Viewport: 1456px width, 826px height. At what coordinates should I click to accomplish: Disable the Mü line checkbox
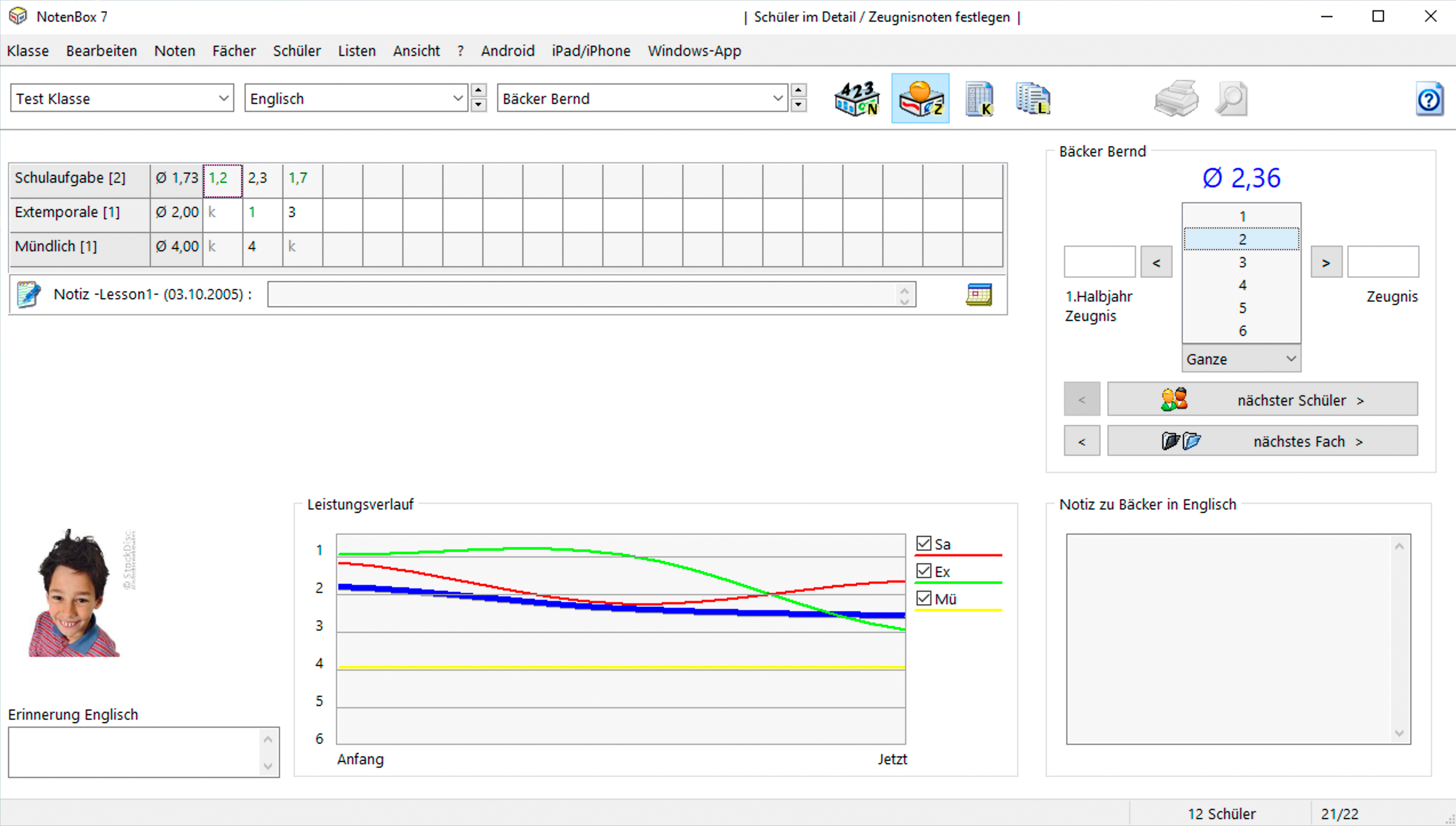click(x=923, y=598)
